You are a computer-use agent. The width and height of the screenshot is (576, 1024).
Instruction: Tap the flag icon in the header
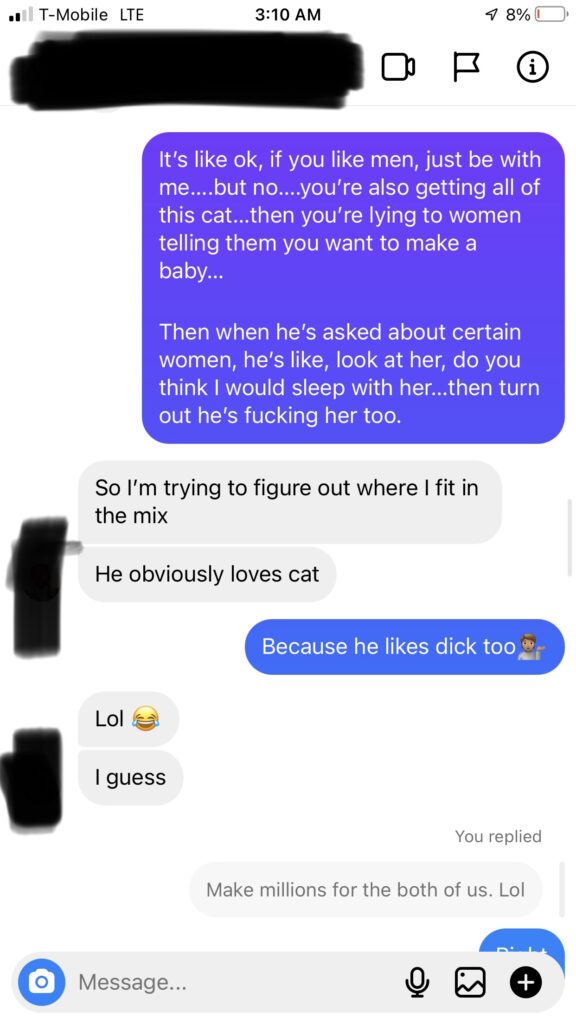(466, 67)
